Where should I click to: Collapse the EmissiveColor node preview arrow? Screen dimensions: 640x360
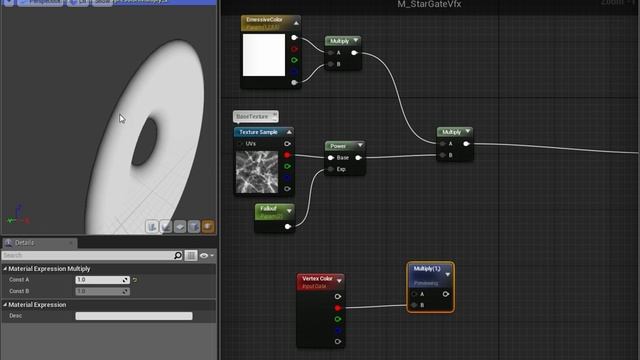click(296, 23)
